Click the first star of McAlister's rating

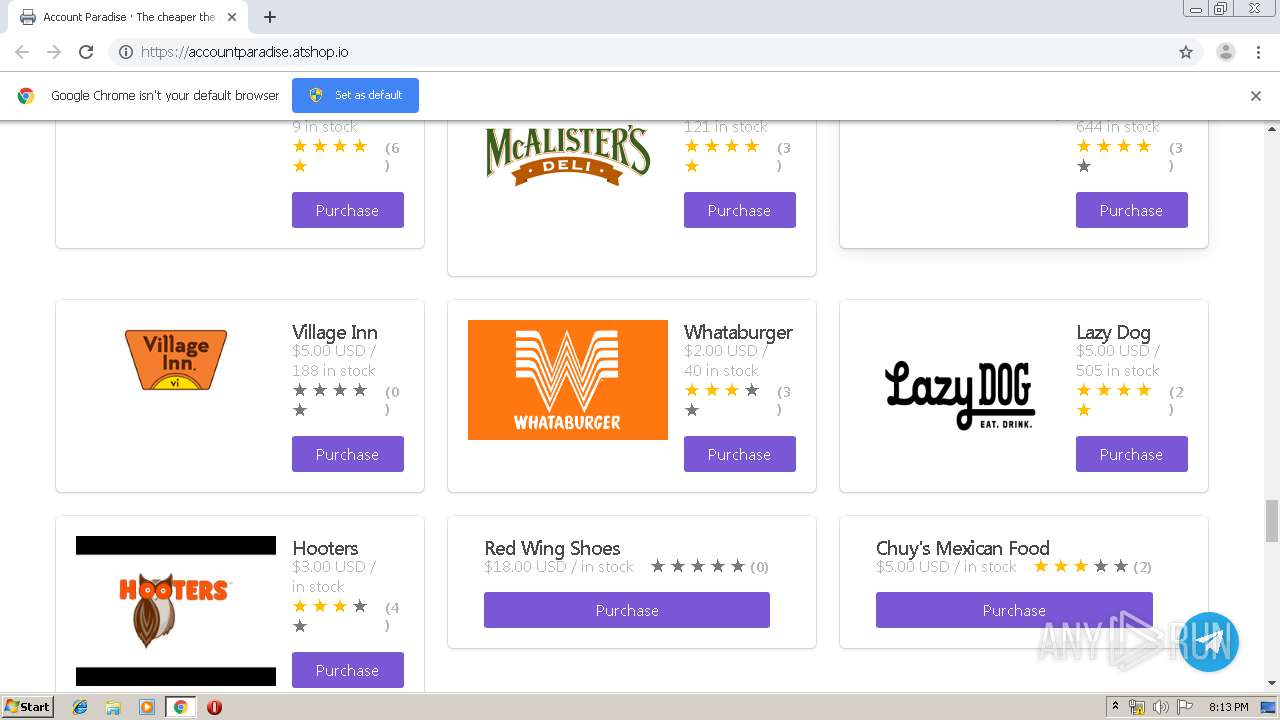[692, 146]
